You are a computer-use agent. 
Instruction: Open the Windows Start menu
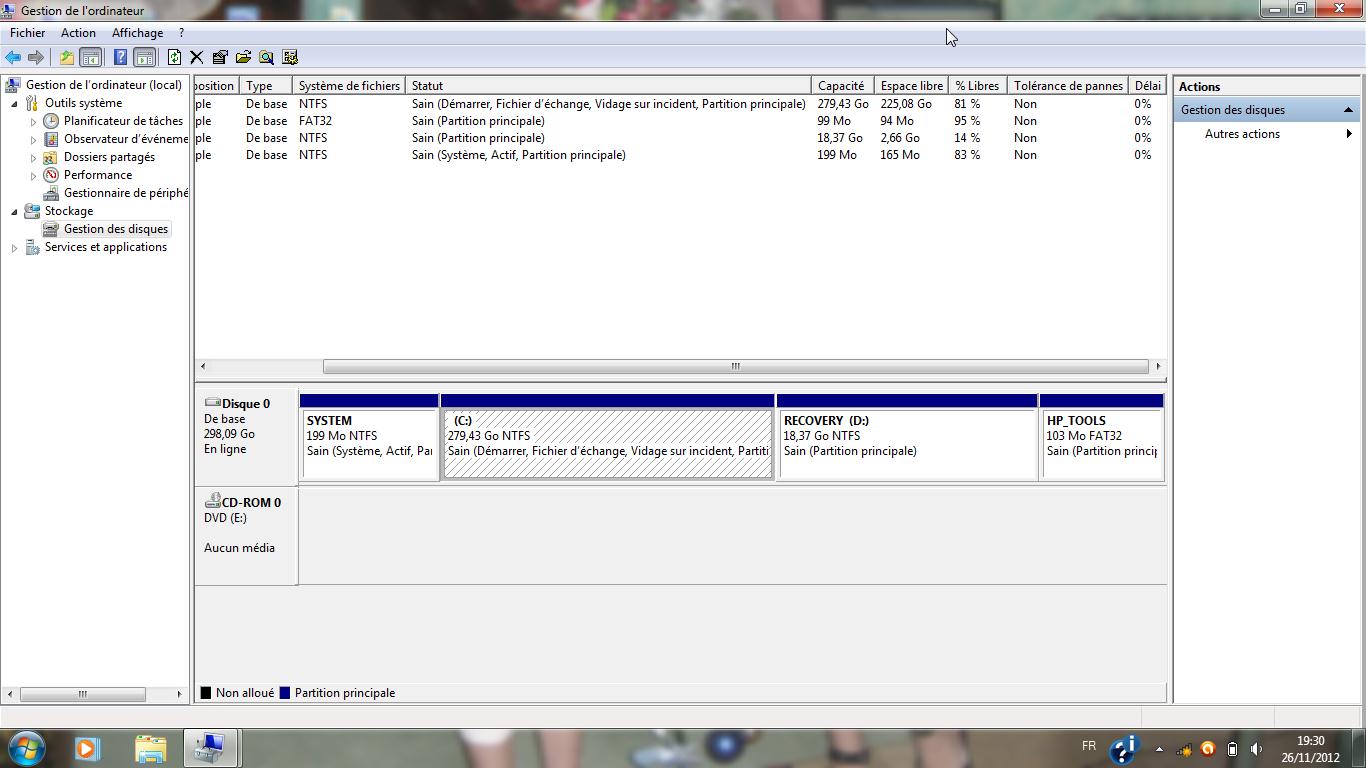pyautogui.click(x=26, y=748)
